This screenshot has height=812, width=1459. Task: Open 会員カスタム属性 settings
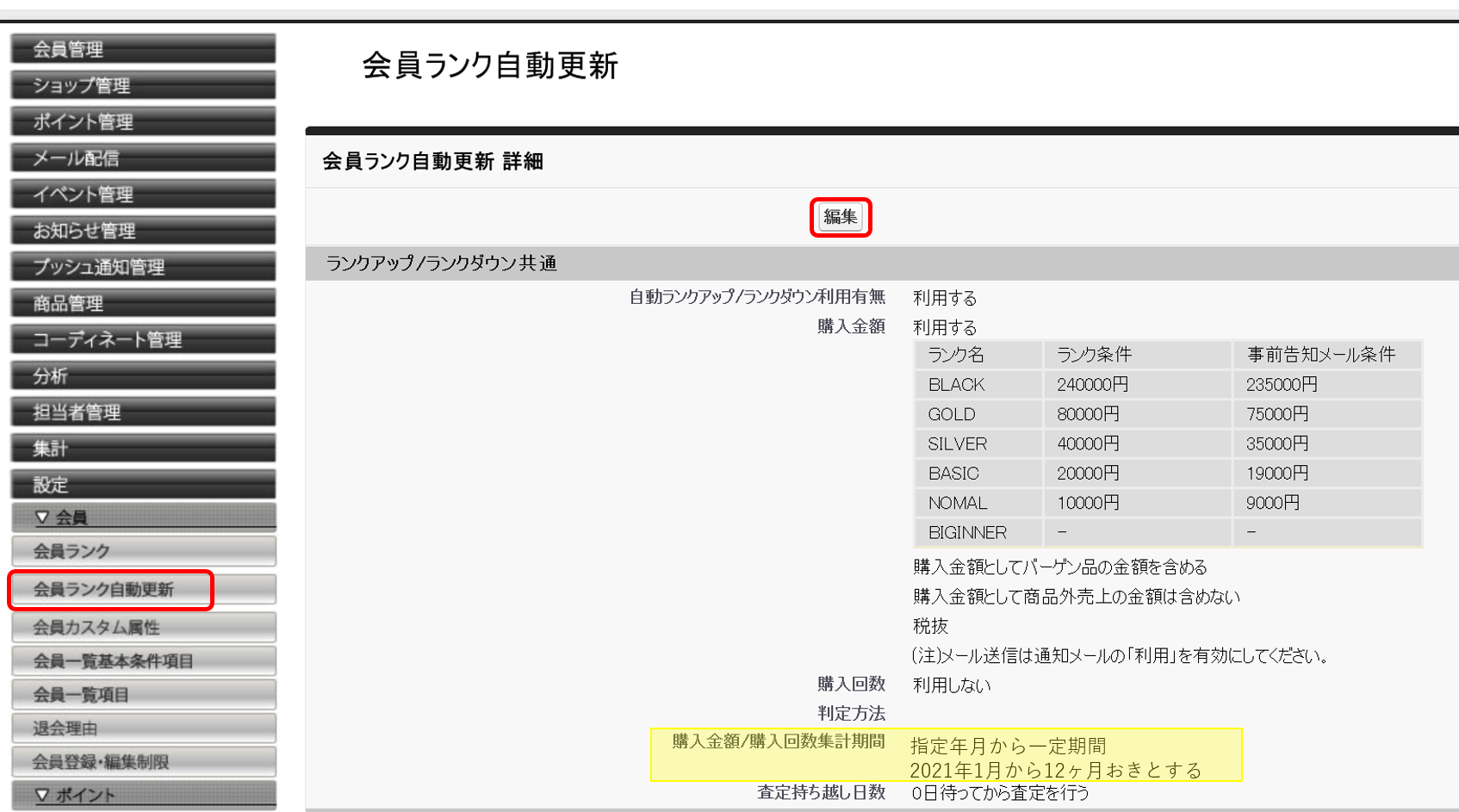tap(143, 628)
